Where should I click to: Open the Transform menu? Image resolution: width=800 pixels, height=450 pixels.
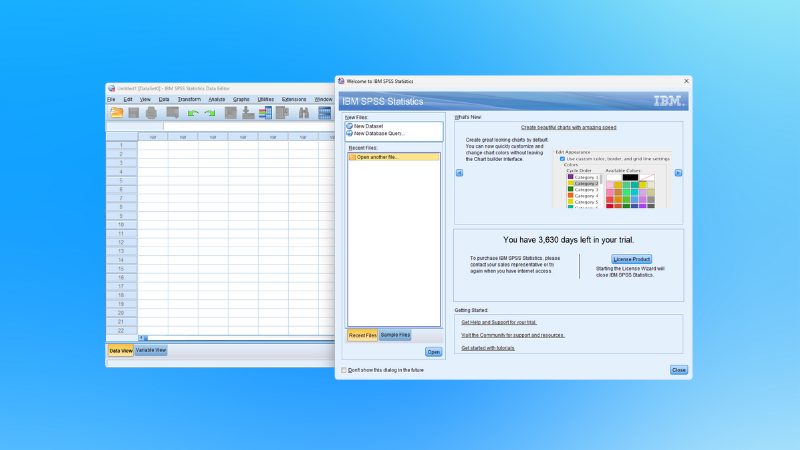point(189,99)
